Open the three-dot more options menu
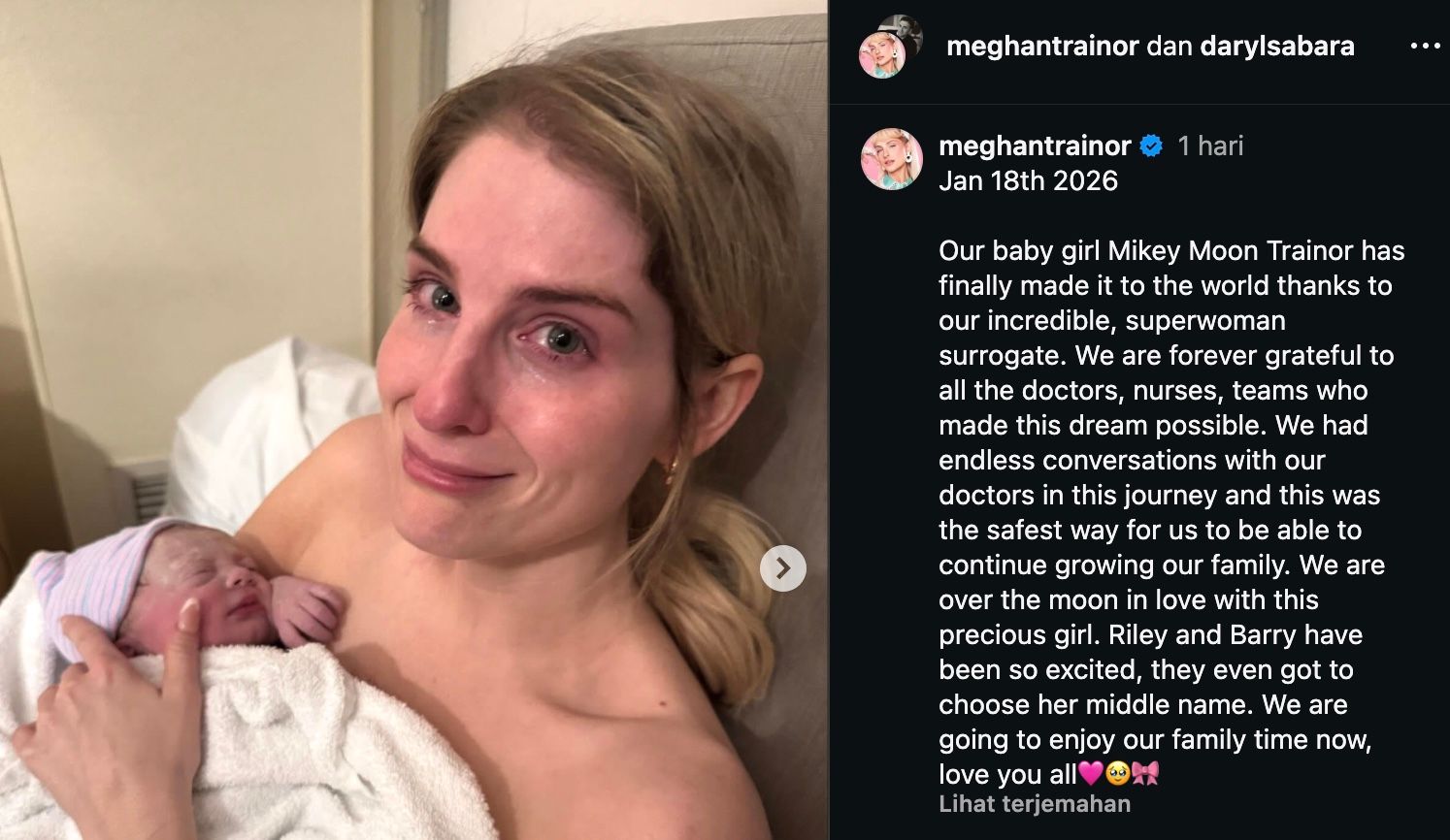The width and height of the screenshot is (1450, 840). click(1425, 46)
